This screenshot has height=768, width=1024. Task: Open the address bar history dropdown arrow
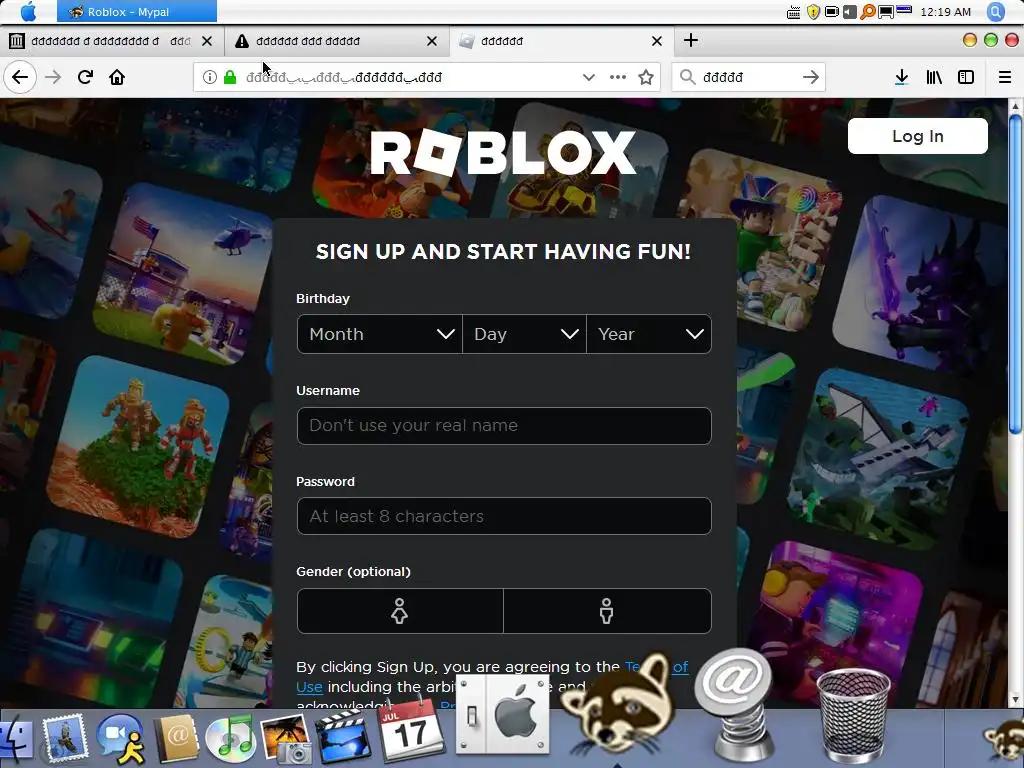(588, 77)
